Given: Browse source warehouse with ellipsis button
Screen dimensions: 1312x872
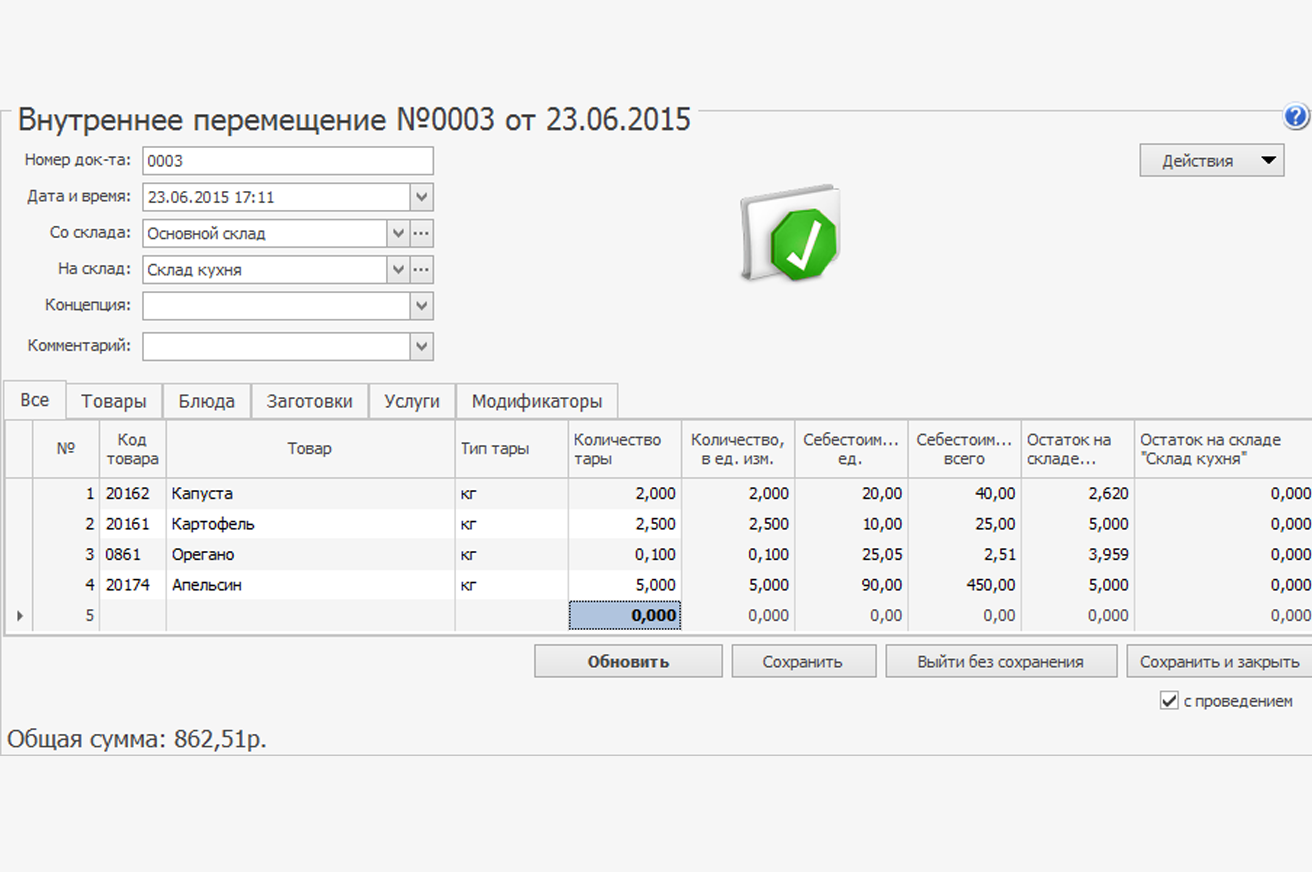Looking at the screenshot, I should point(422,234).
